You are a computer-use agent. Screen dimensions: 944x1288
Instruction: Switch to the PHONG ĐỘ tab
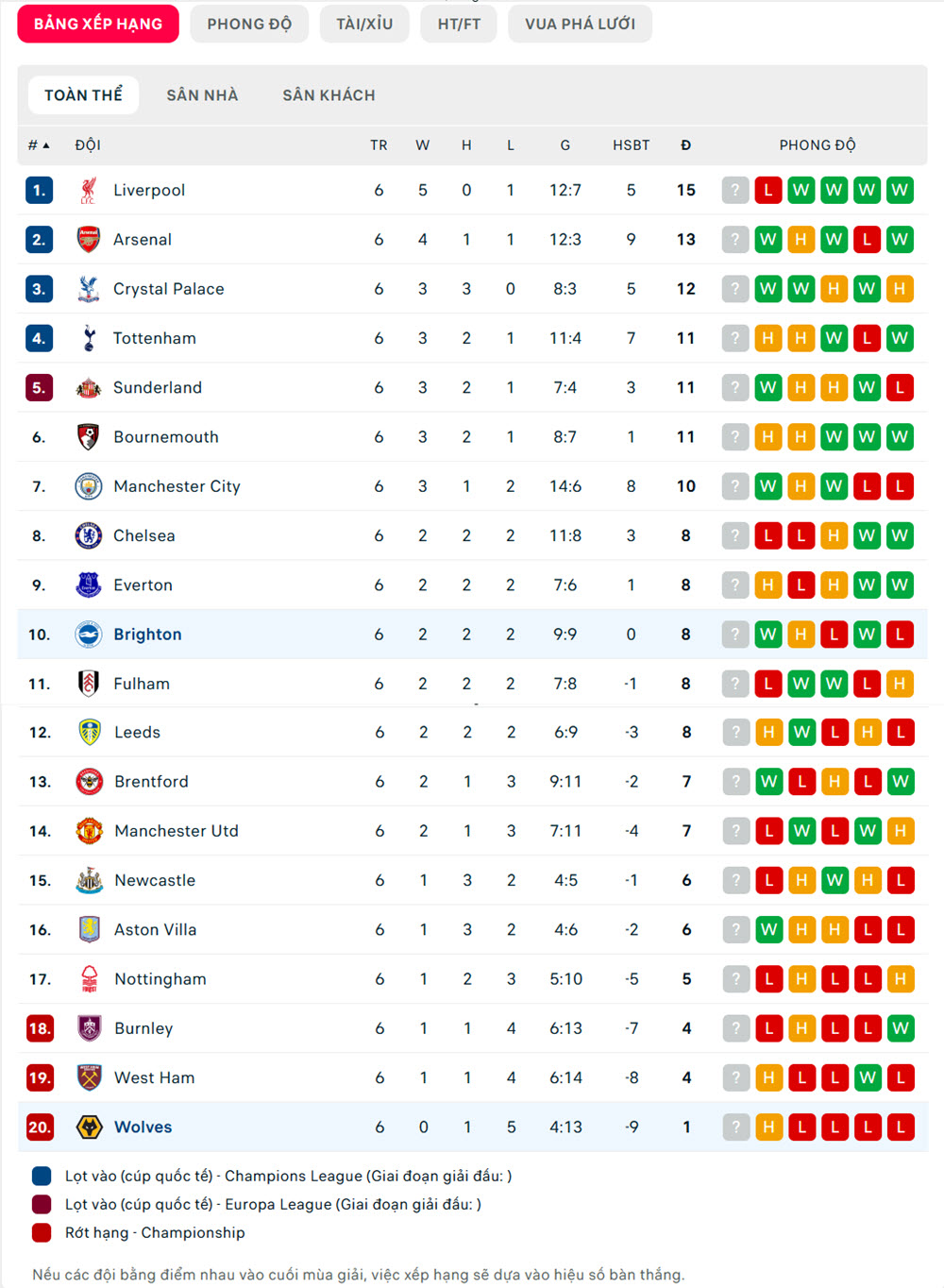249,24
